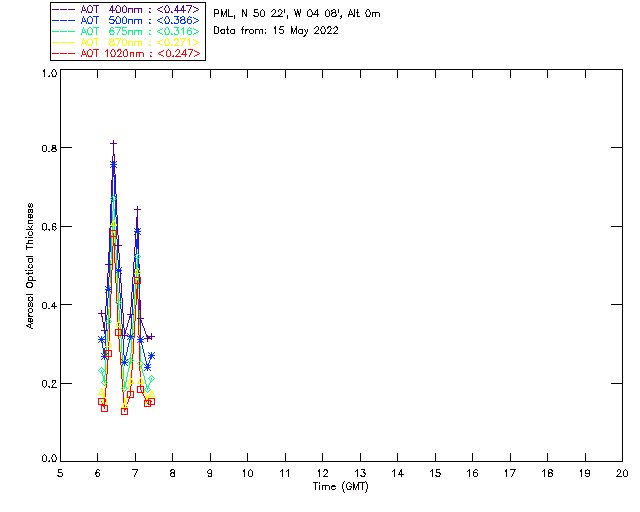Click the red square at the first peak top
The height and width of the screenshot is (512, 640).
pos(114,232)
